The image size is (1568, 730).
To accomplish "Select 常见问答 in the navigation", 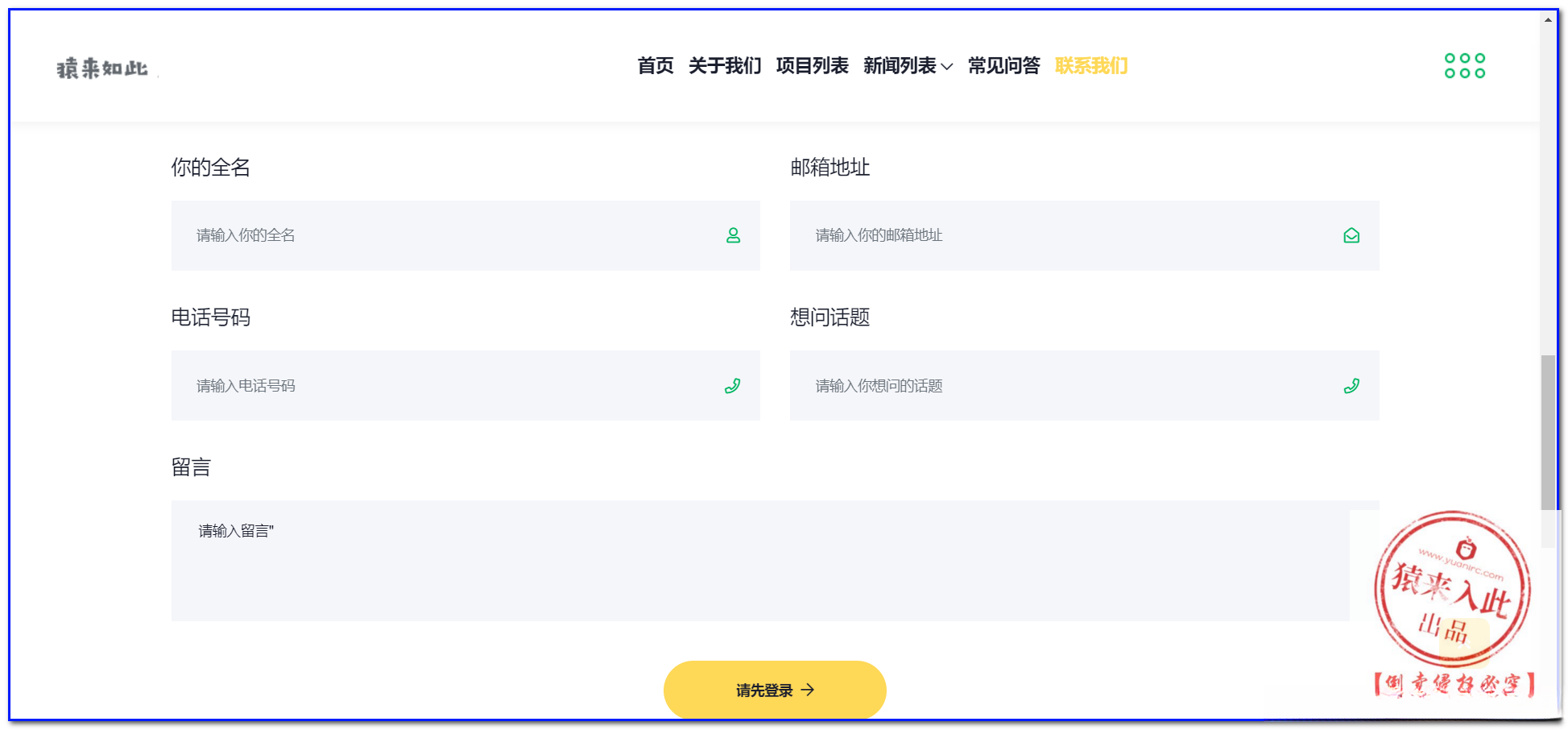I will (1003, 66).
